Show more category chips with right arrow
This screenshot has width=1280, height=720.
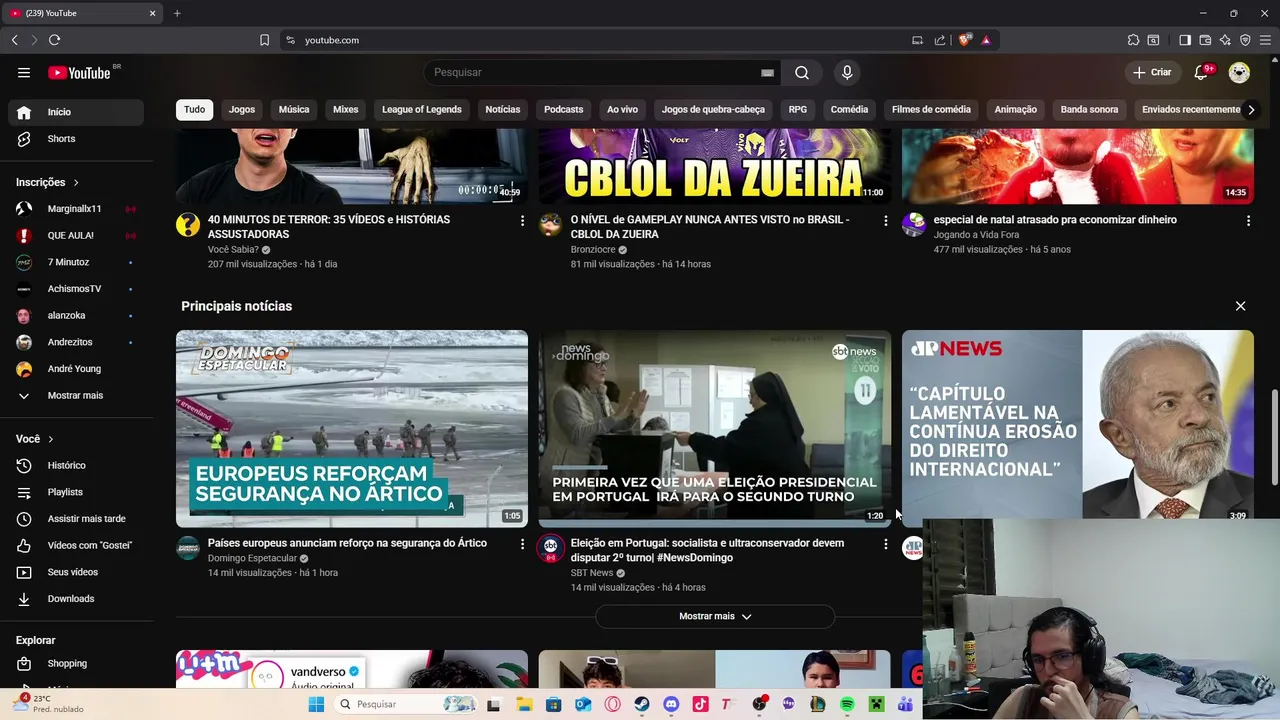pos(1250,110)
